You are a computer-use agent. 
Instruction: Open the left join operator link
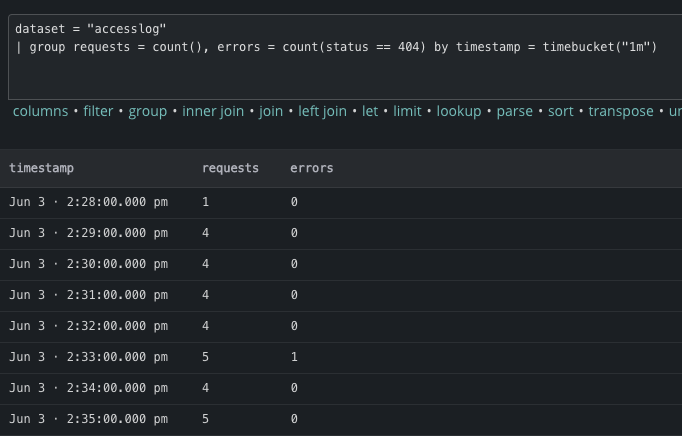322,111
